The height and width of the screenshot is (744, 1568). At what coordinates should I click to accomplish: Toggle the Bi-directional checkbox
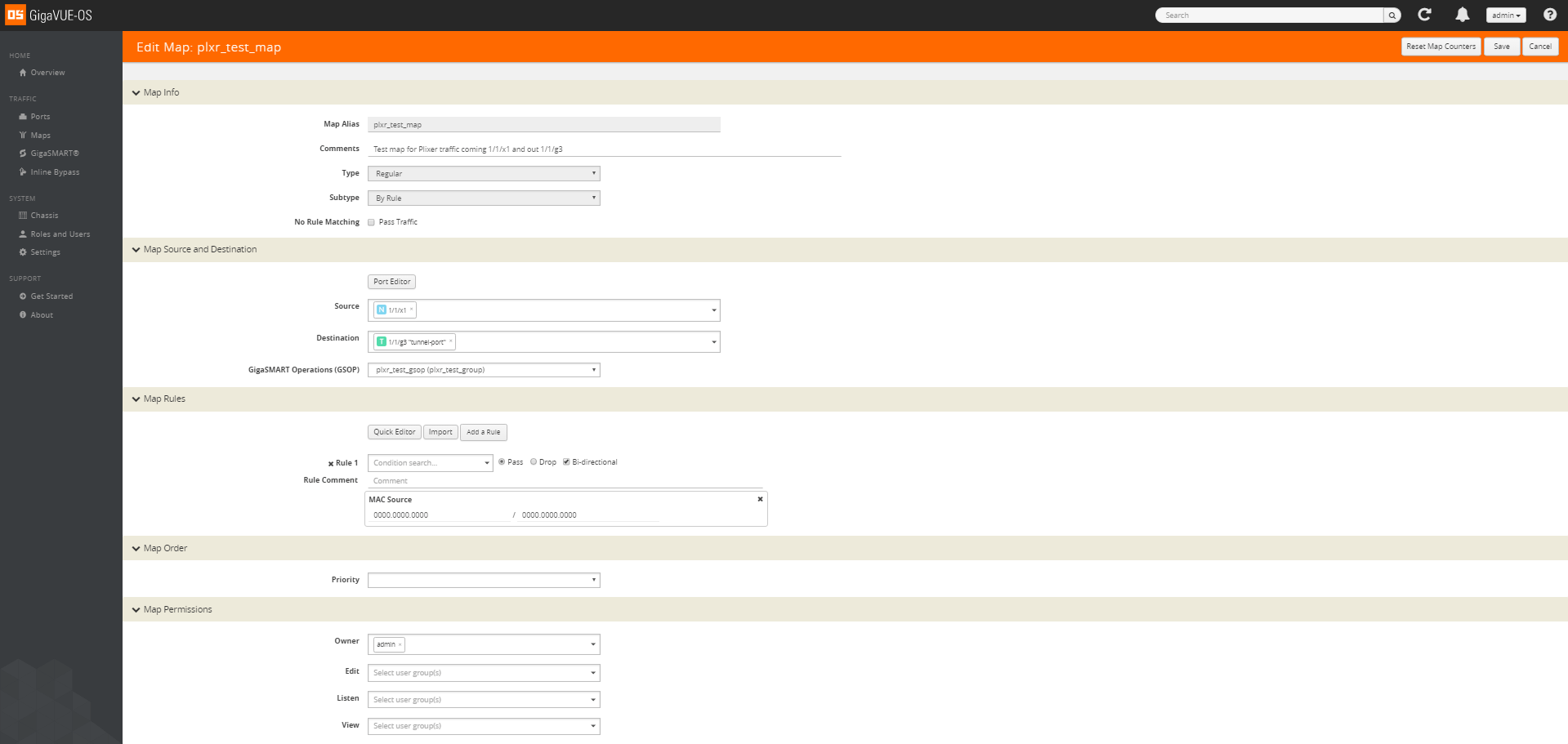coord(566,462)
